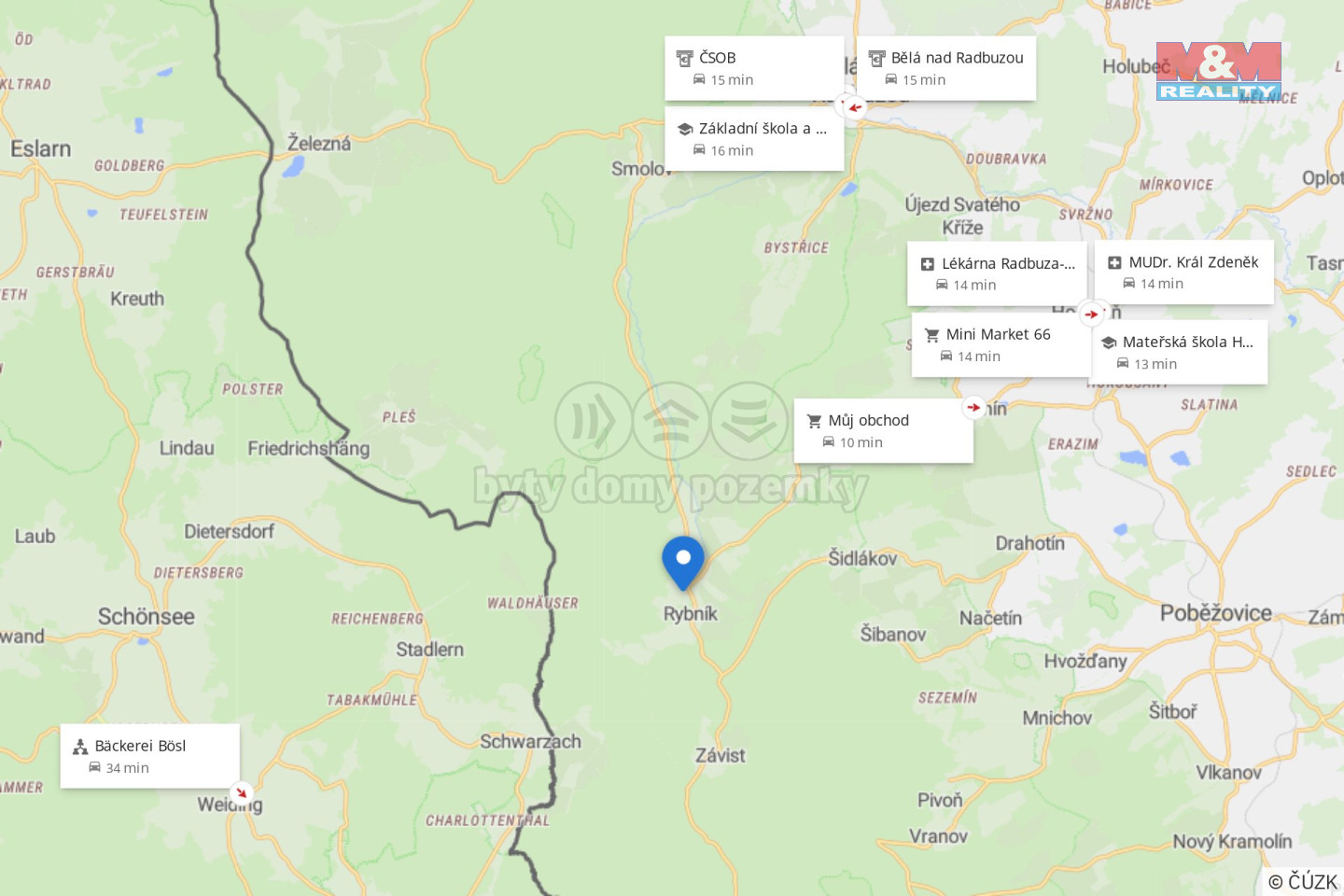Open the ČSOB ATM info card
Viewport: 1344px width, 896px height.
(x=754, y=68)
